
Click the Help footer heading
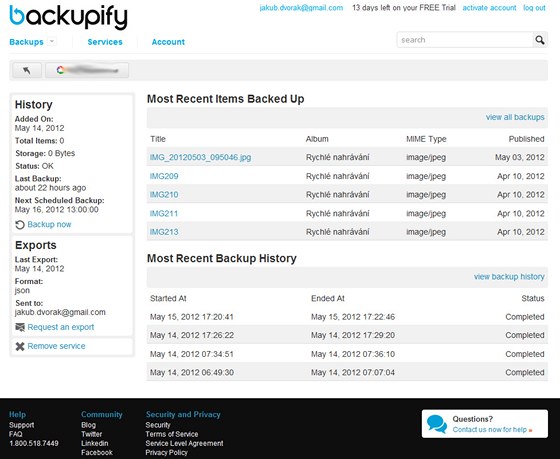[x=17, y=414]
